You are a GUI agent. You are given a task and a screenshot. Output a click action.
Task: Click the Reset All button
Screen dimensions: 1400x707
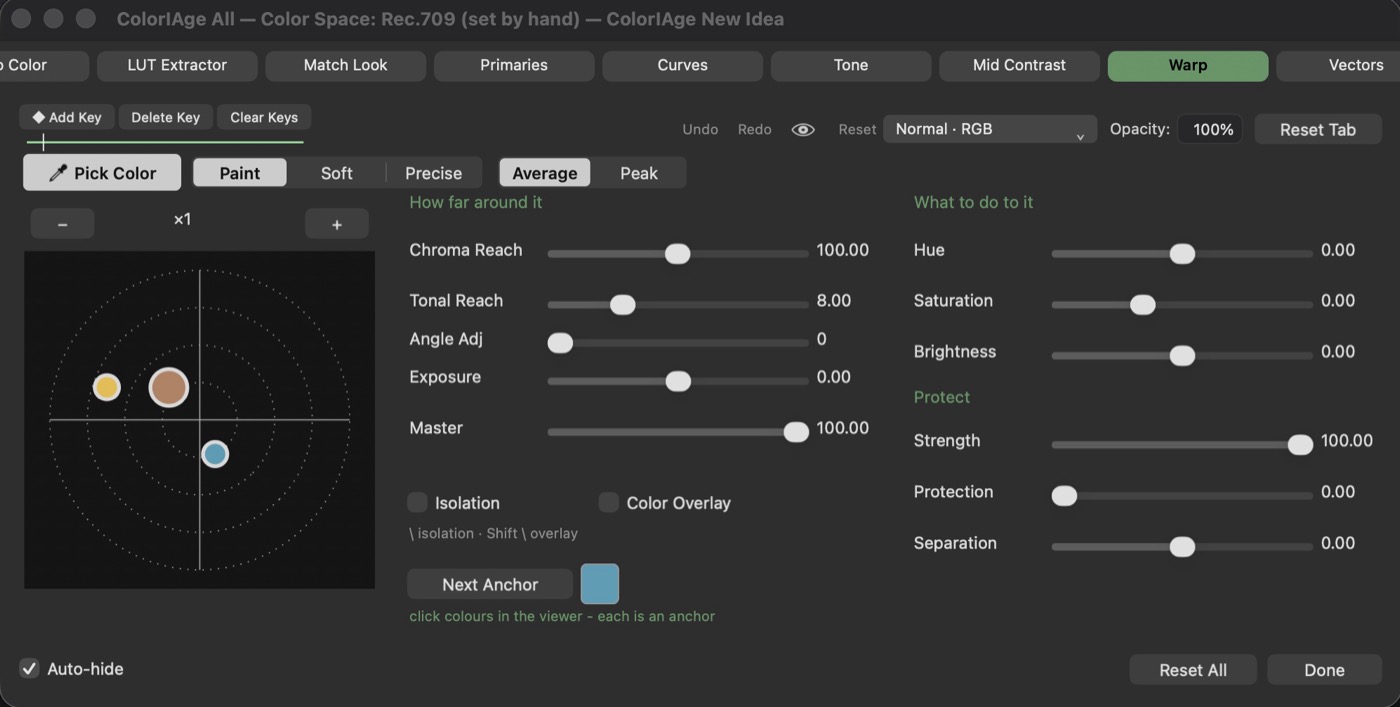(x=1193, y=670)
